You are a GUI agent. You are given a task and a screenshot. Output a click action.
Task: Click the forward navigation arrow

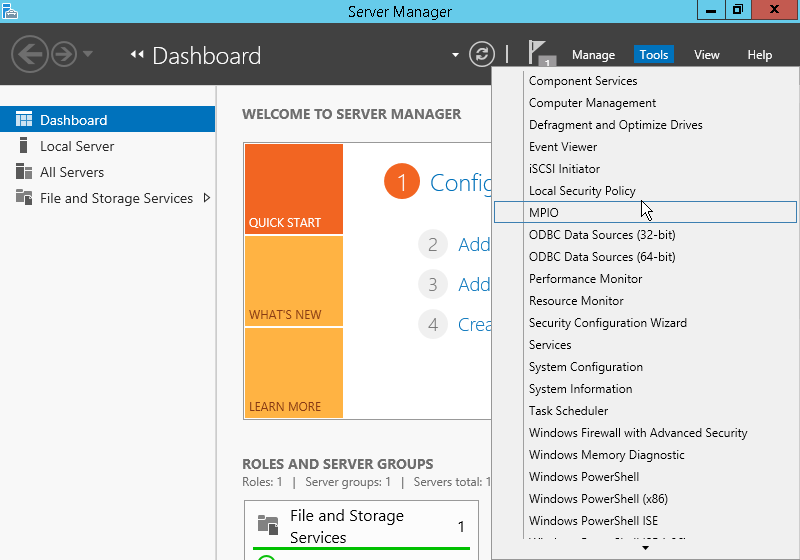pyautogui.click(x=64, y=54)
